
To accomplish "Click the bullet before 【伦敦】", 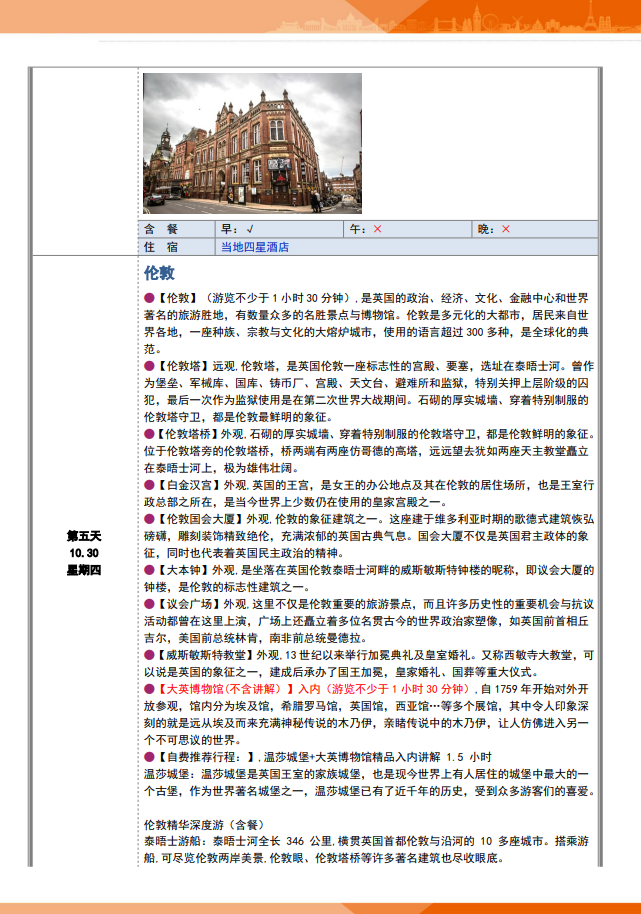I will pyautogui.click(x=149, y=298).
